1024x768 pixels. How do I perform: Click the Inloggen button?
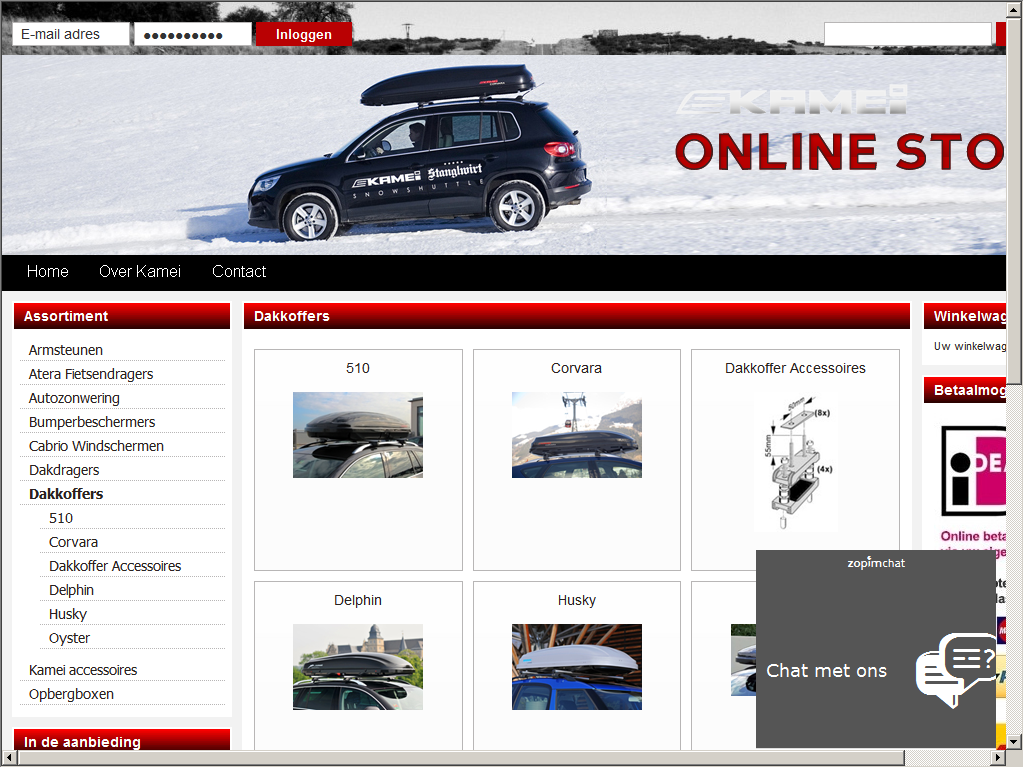click(304, 34)
